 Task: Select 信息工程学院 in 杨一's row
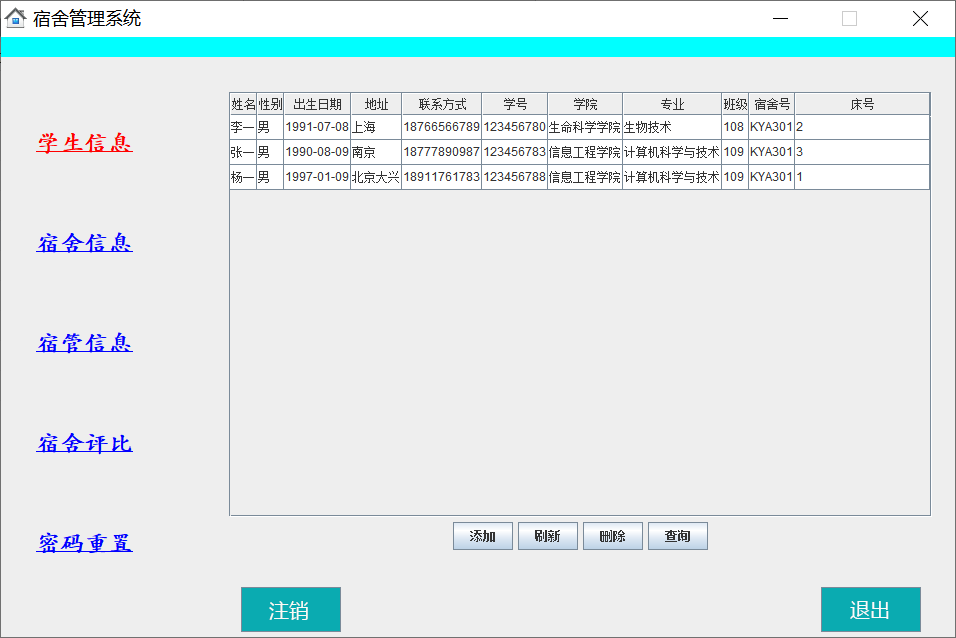click(585, 177)
